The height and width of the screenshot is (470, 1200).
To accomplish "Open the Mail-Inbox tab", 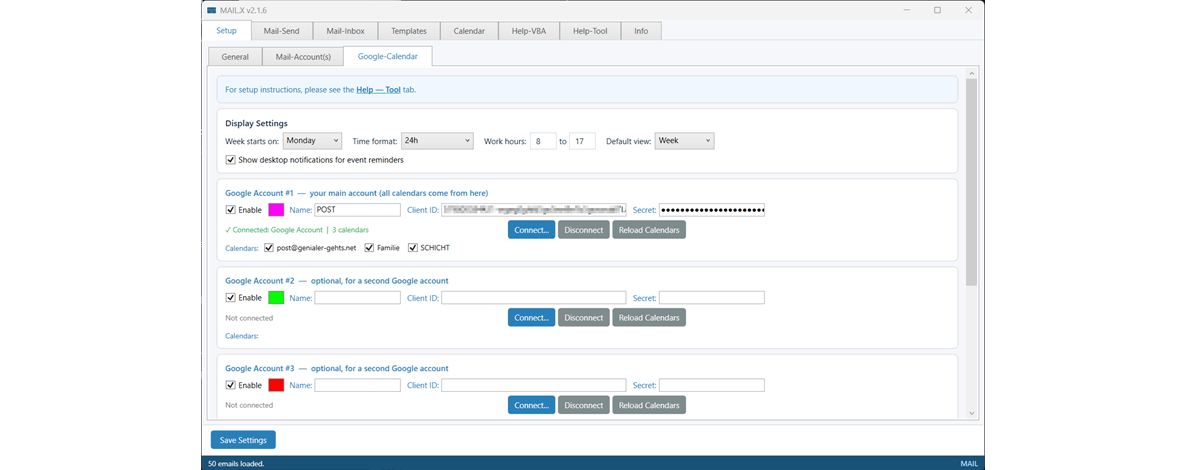I will point(345,31).
